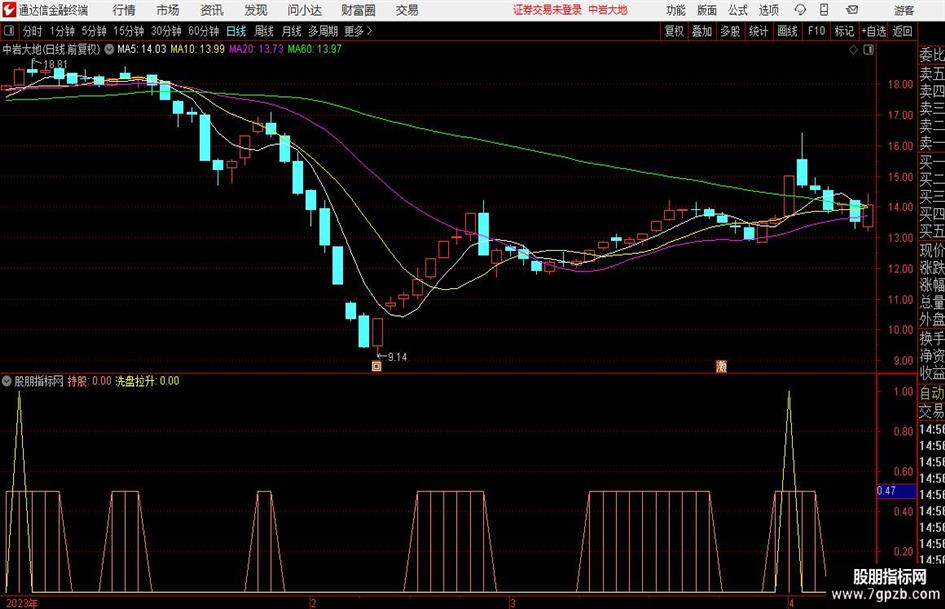The height and width of the screenshot is (609, 945).
Task: Click the 标记 mark button
Action: point(844,31)
